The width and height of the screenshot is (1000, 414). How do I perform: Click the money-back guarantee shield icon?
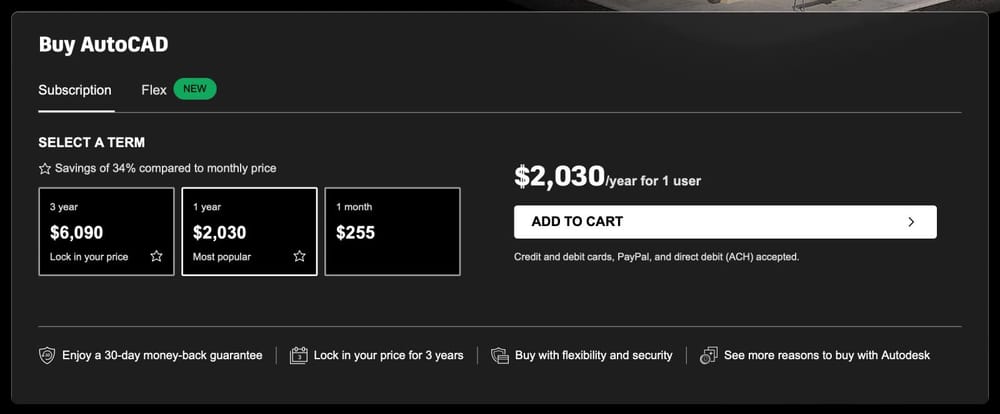[47, 355]
